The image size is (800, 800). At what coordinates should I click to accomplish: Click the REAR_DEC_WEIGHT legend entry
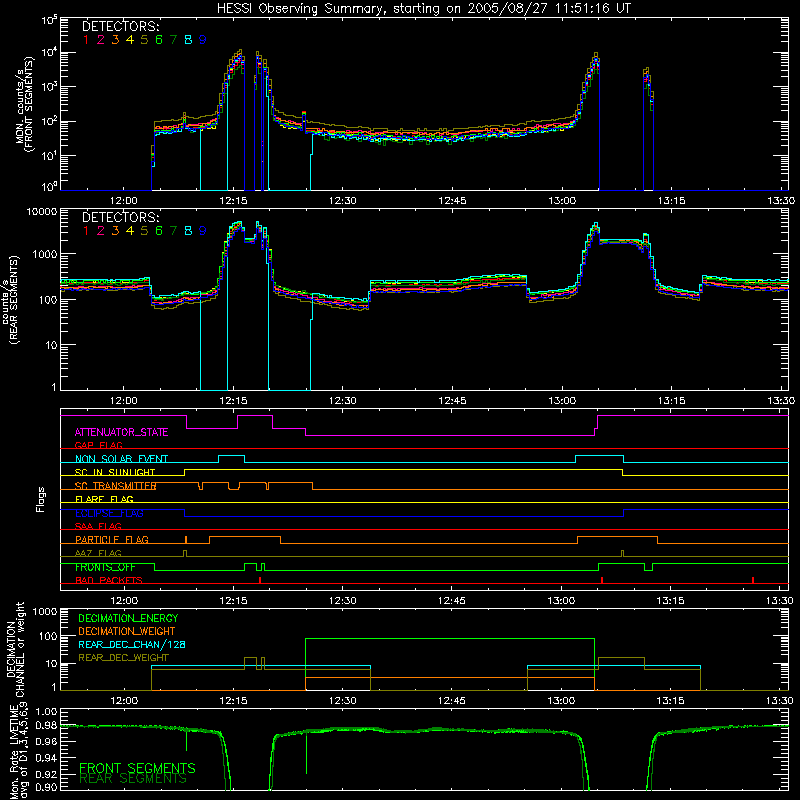tap(123, 658)
